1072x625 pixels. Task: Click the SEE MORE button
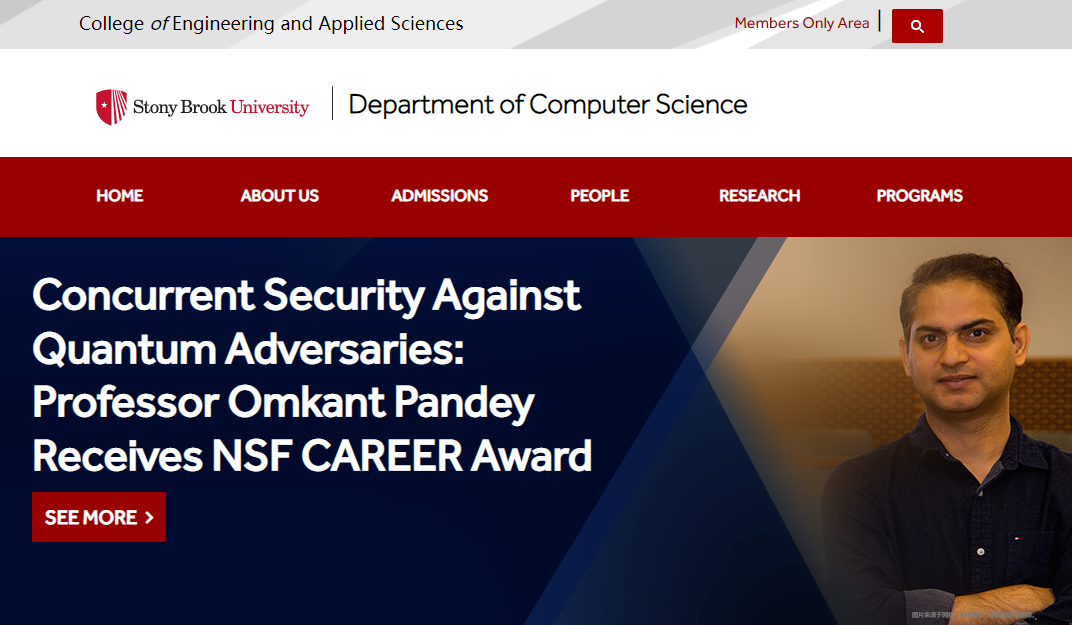tap(99, 517)
